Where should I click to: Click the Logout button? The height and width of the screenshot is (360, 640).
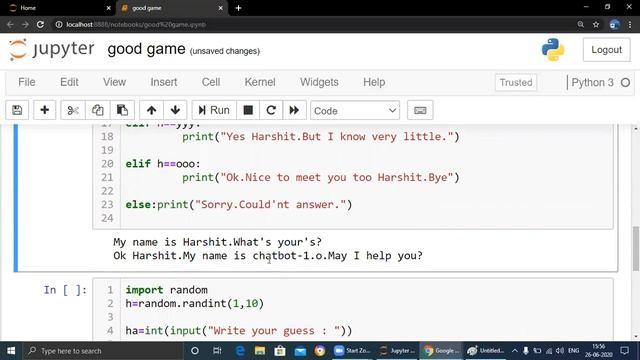point(607,50)
